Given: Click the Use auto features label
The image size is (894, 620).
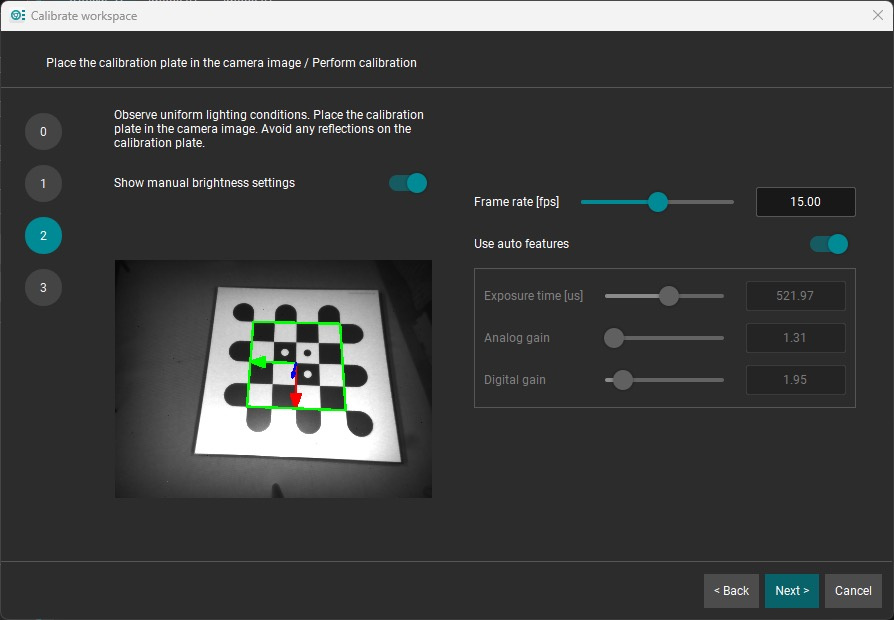Looking at the screenshot, I should click(x=521, y=244).
